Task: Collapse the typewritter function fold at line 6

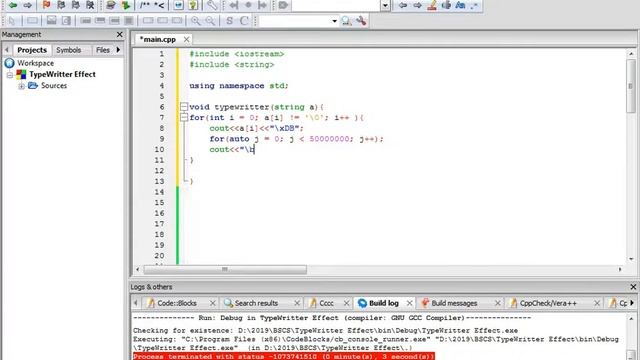Action: click(184, 107)
